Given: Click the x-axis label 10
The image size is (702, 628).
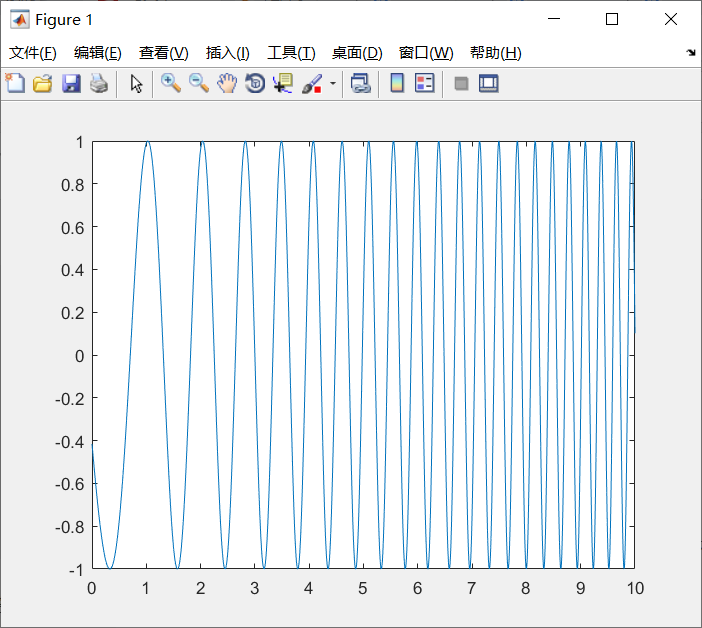Looking at the screenshot, I should 635,588.
